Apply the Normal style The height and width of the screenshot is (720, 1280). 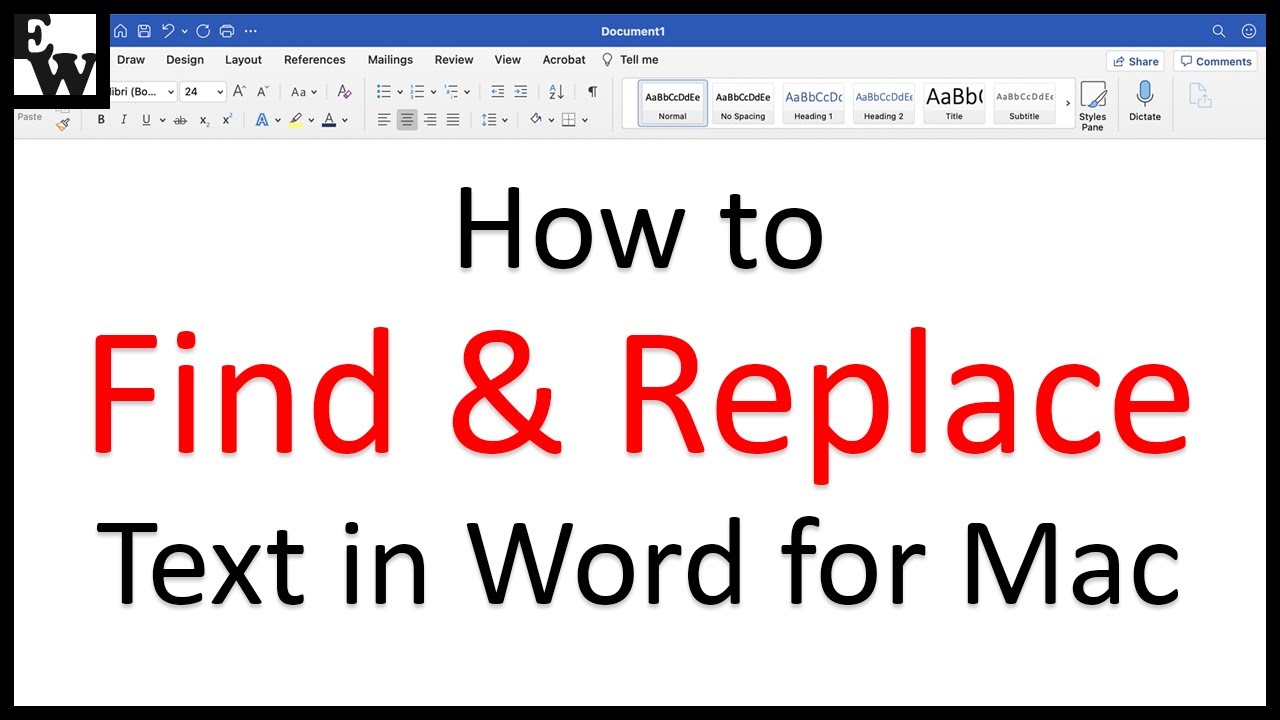click(x=673, y=103)
